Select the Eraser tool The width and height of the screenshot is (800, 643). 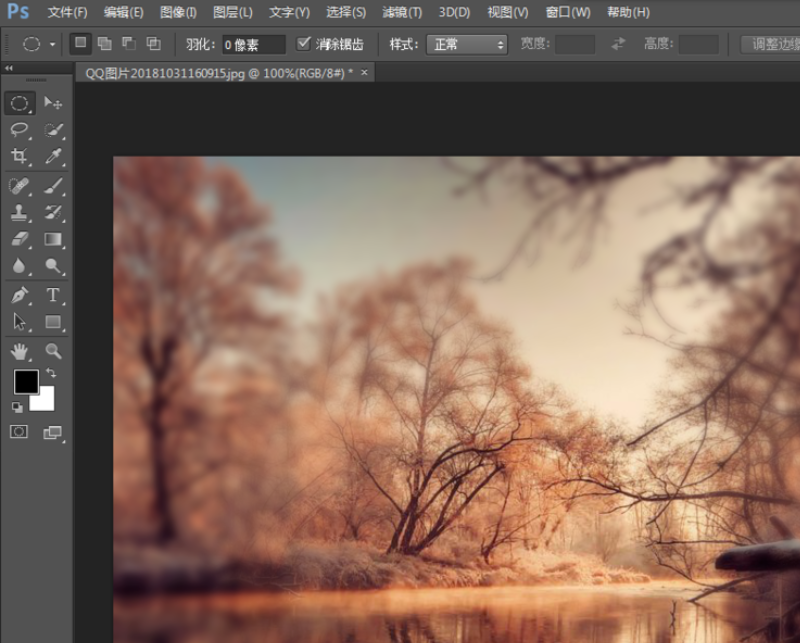tap(20, 239)
